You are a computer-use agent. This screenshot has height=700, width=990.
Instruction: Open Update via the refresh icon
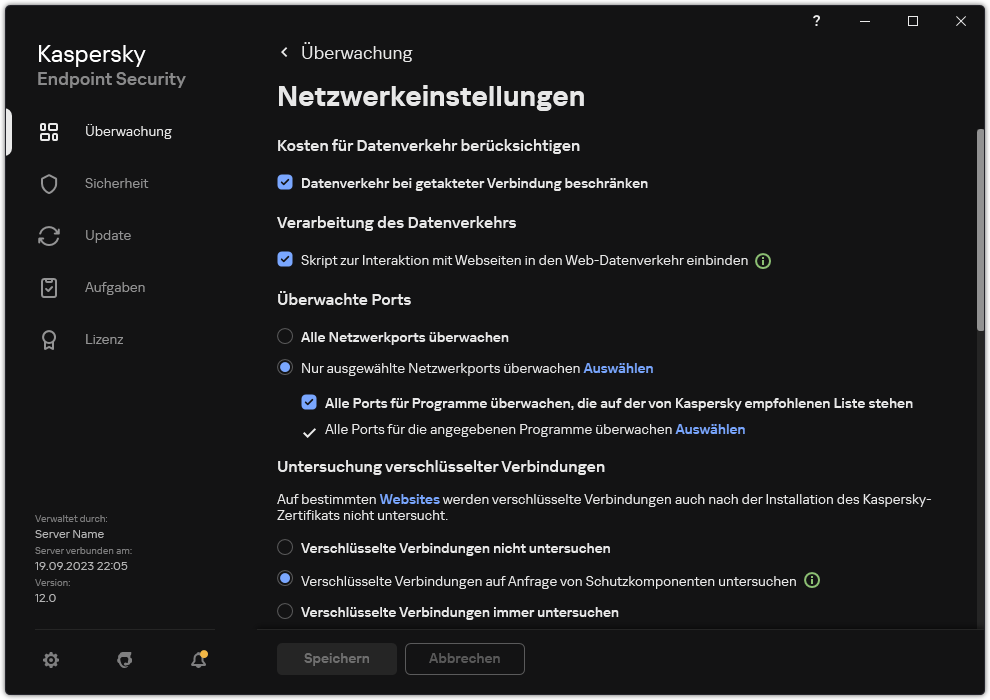pos(48,235)
